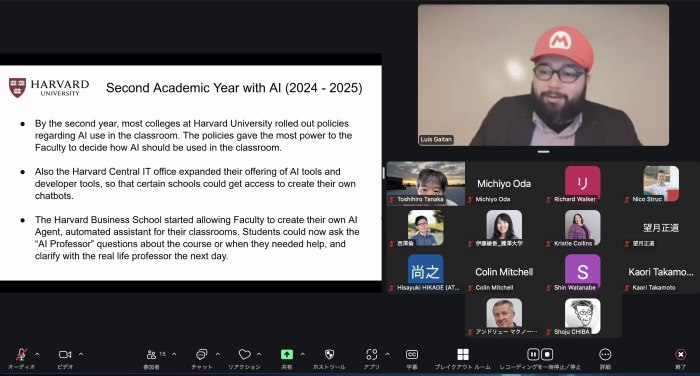Image resolution: width=700 pixels, height=376 pixels.
Task: Open video options chevron
Action: click(81, 354)
